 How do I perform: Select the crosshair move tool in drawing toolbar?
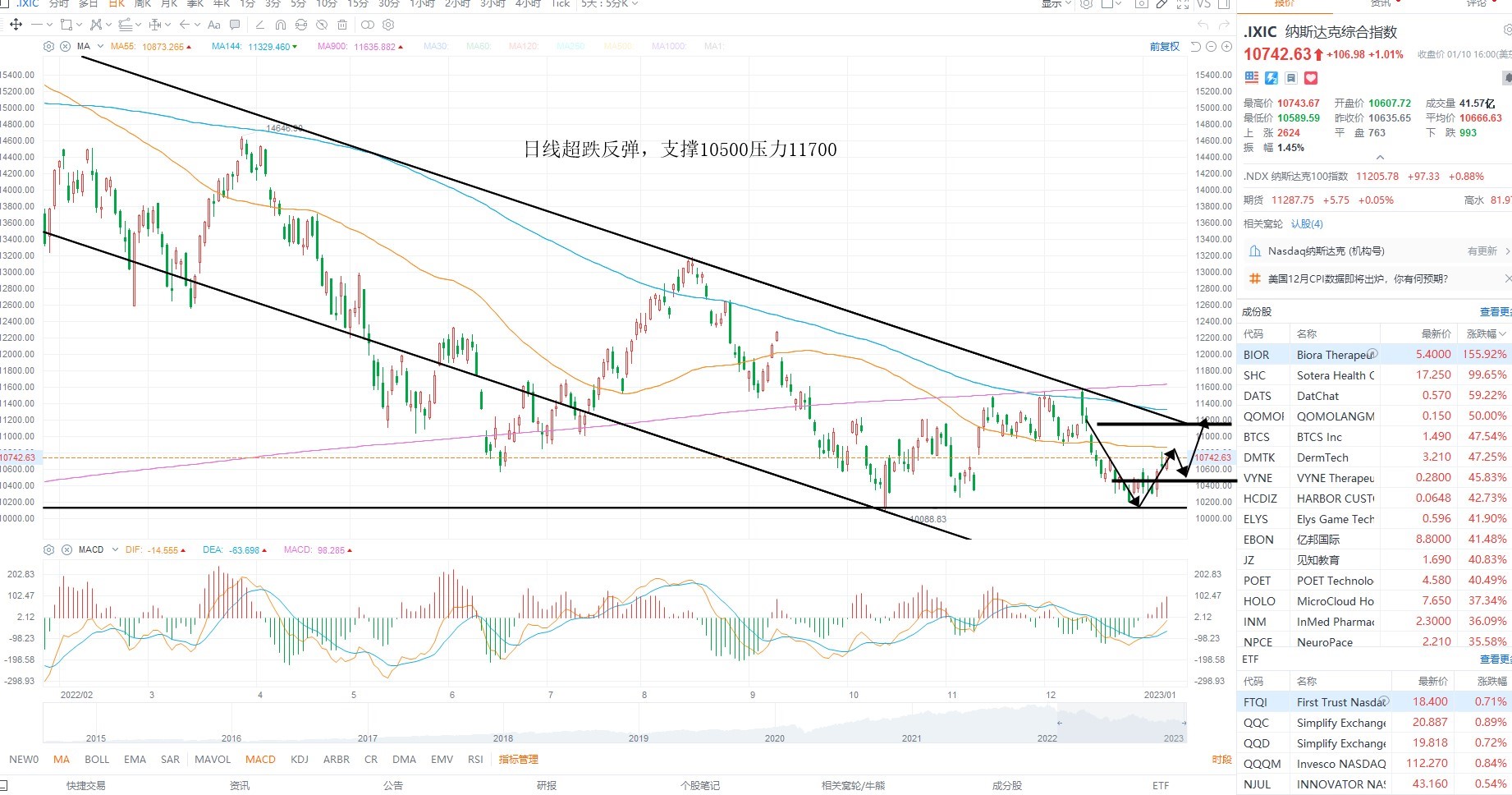coord(16,25)
